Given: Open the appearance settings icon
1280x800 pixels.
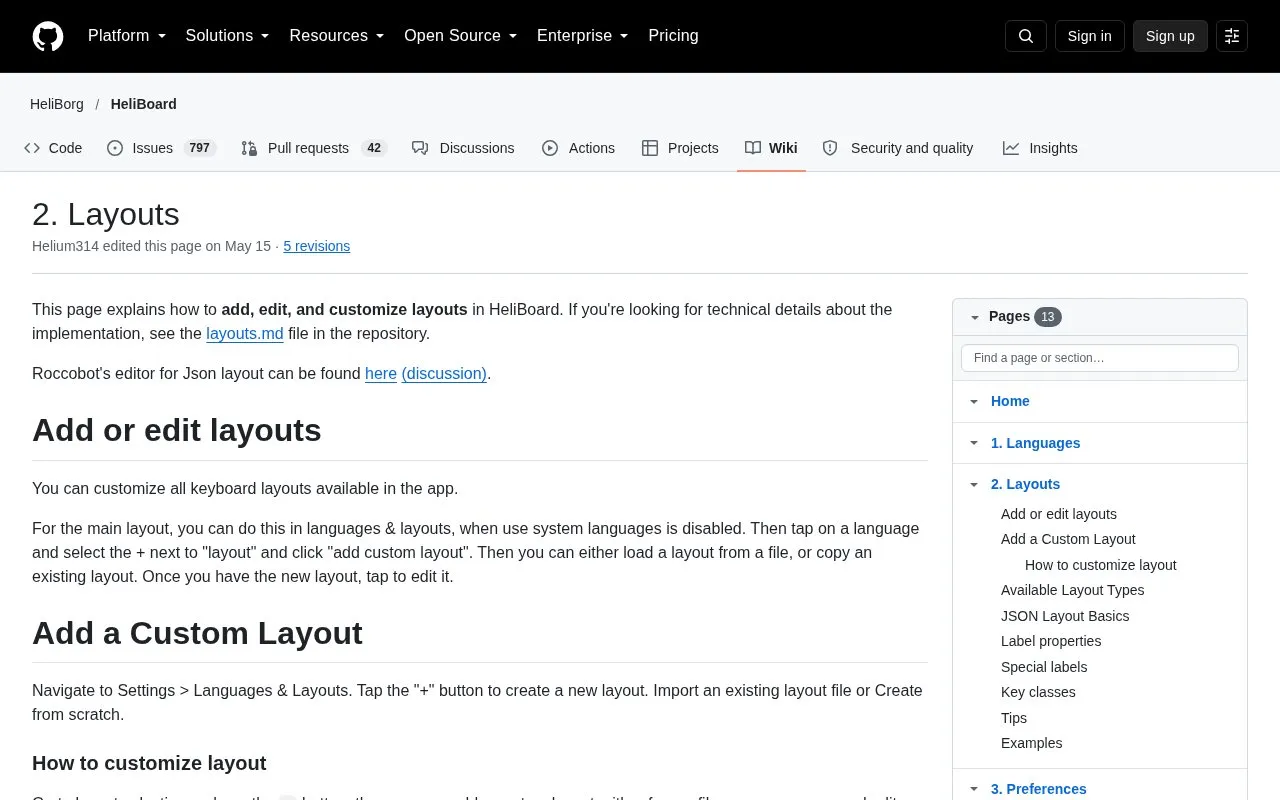Looking at the screenshot, I should [x=1232, y=36].
